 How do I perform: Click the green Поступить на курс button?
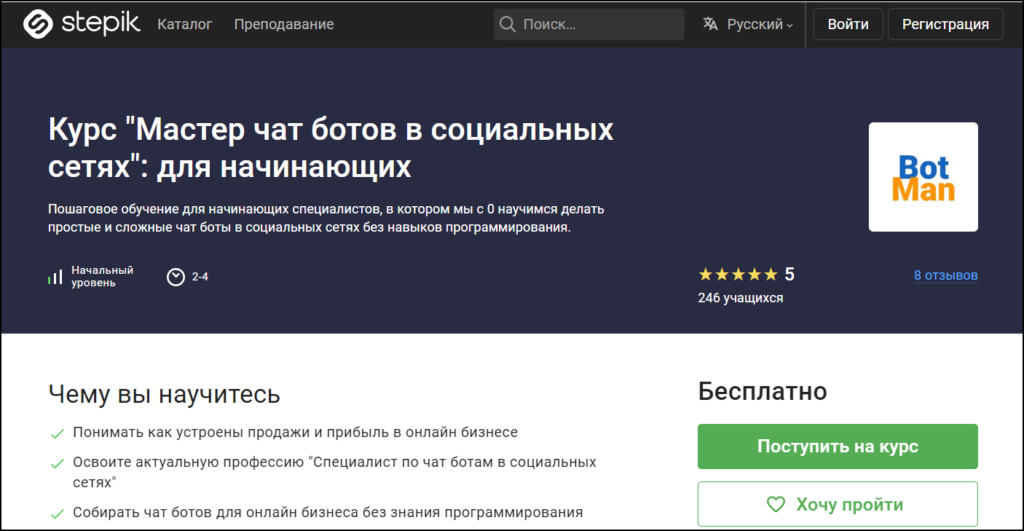(837, 446)
